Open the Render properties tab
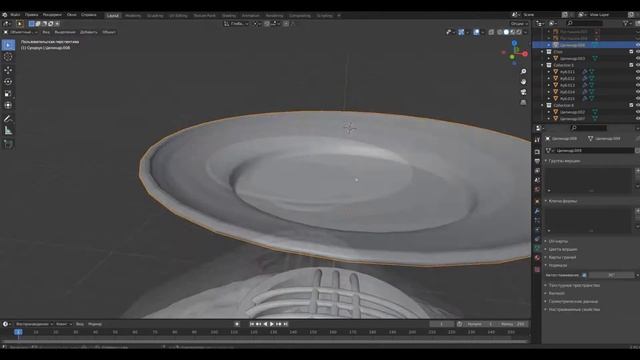The height and width of the screenshot is (360, 640). click(x=537, y=152)
